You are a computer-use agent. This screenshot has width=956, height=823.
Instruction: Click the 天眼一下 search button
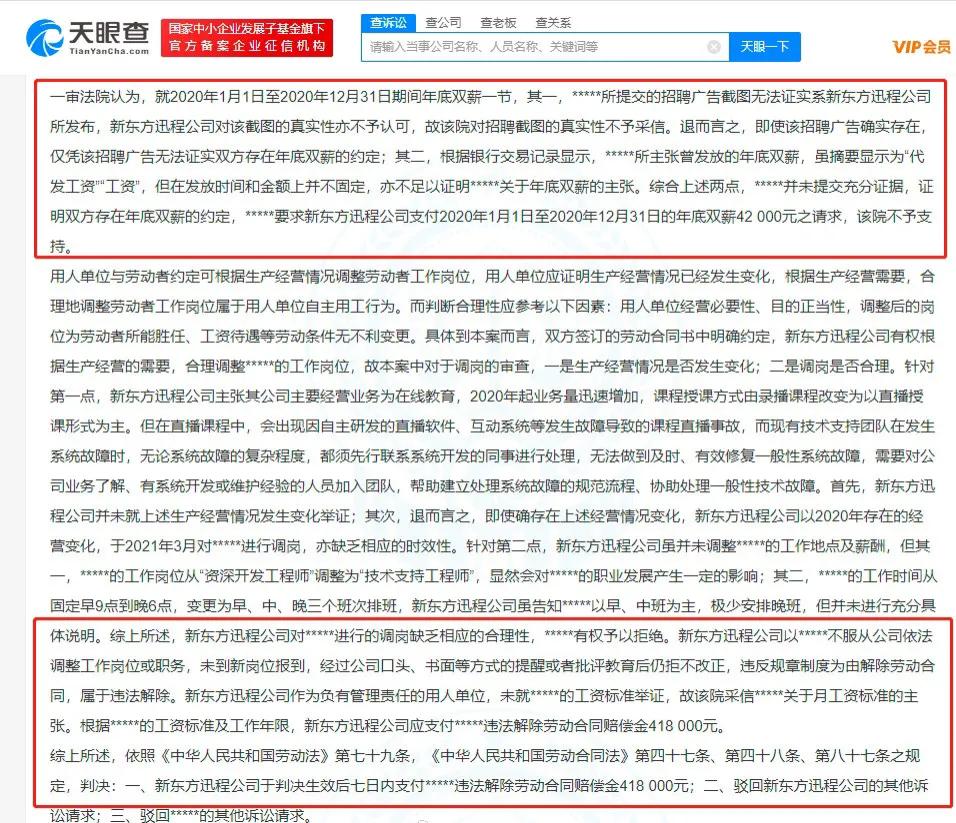(x=765, y=47)
